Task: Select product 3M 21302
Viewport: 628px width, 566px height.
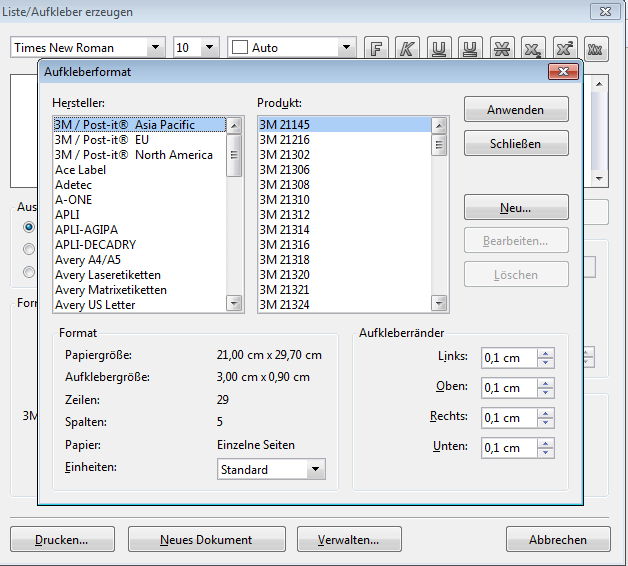Action: 345,155
